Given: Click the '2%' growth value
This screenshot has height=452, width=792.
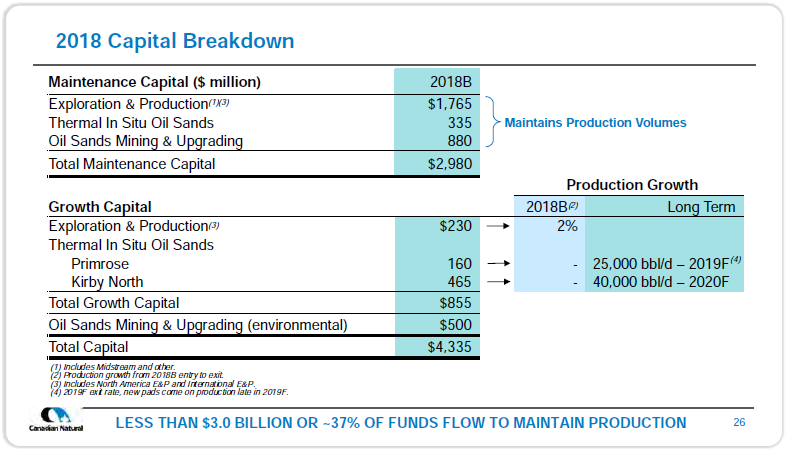Looking at the screenshot, I should pyautogui.click(x=567, y=226).
